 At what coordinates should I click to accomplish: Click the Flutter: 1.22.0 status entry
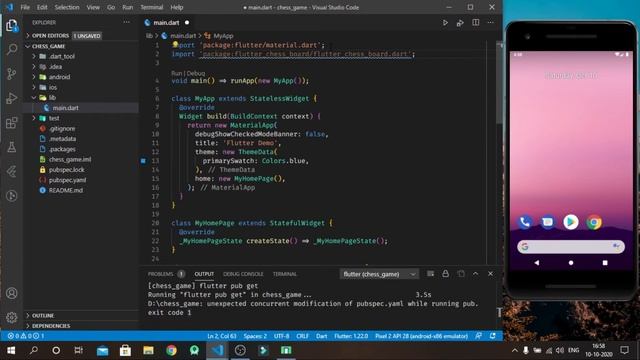tap(351, 336)
